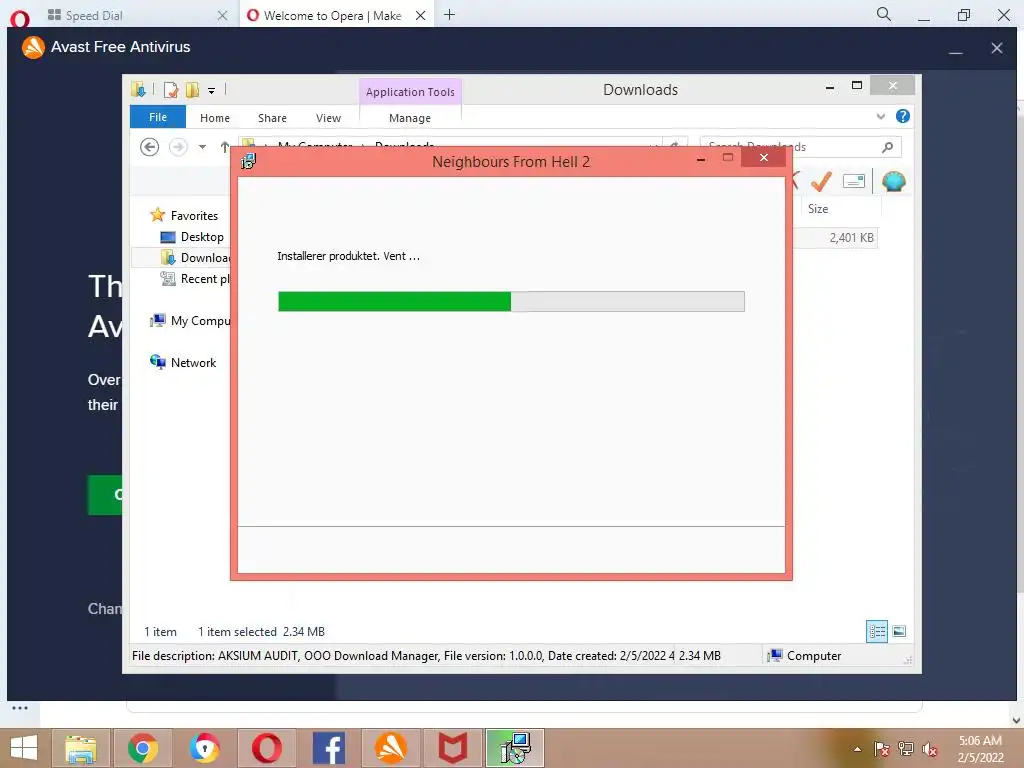
Task: Open Avast Antivirus from the taskbar
Action: tap(391, 748)
